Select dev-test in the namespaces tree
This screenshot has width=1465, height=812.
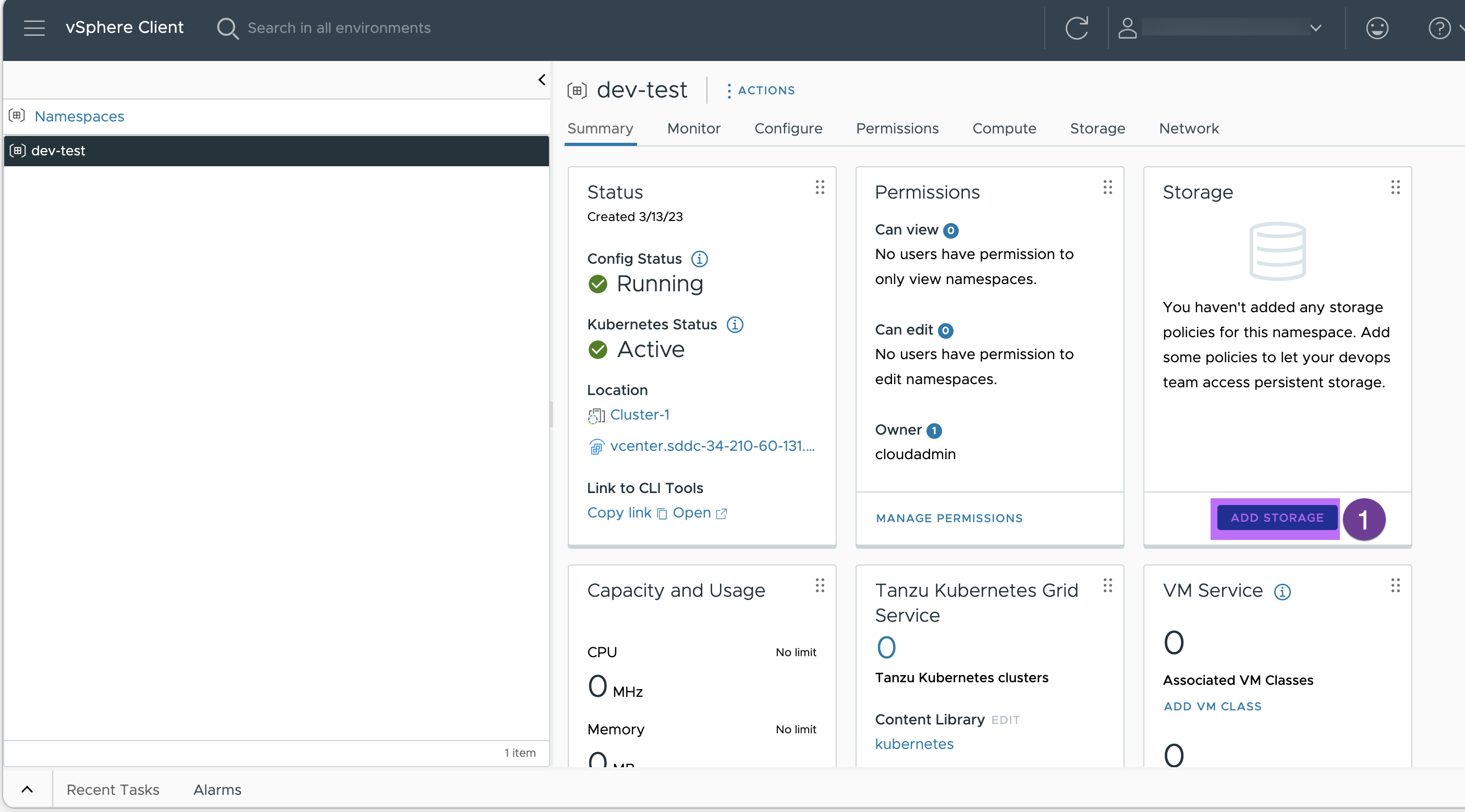click(x=276, y=151)
